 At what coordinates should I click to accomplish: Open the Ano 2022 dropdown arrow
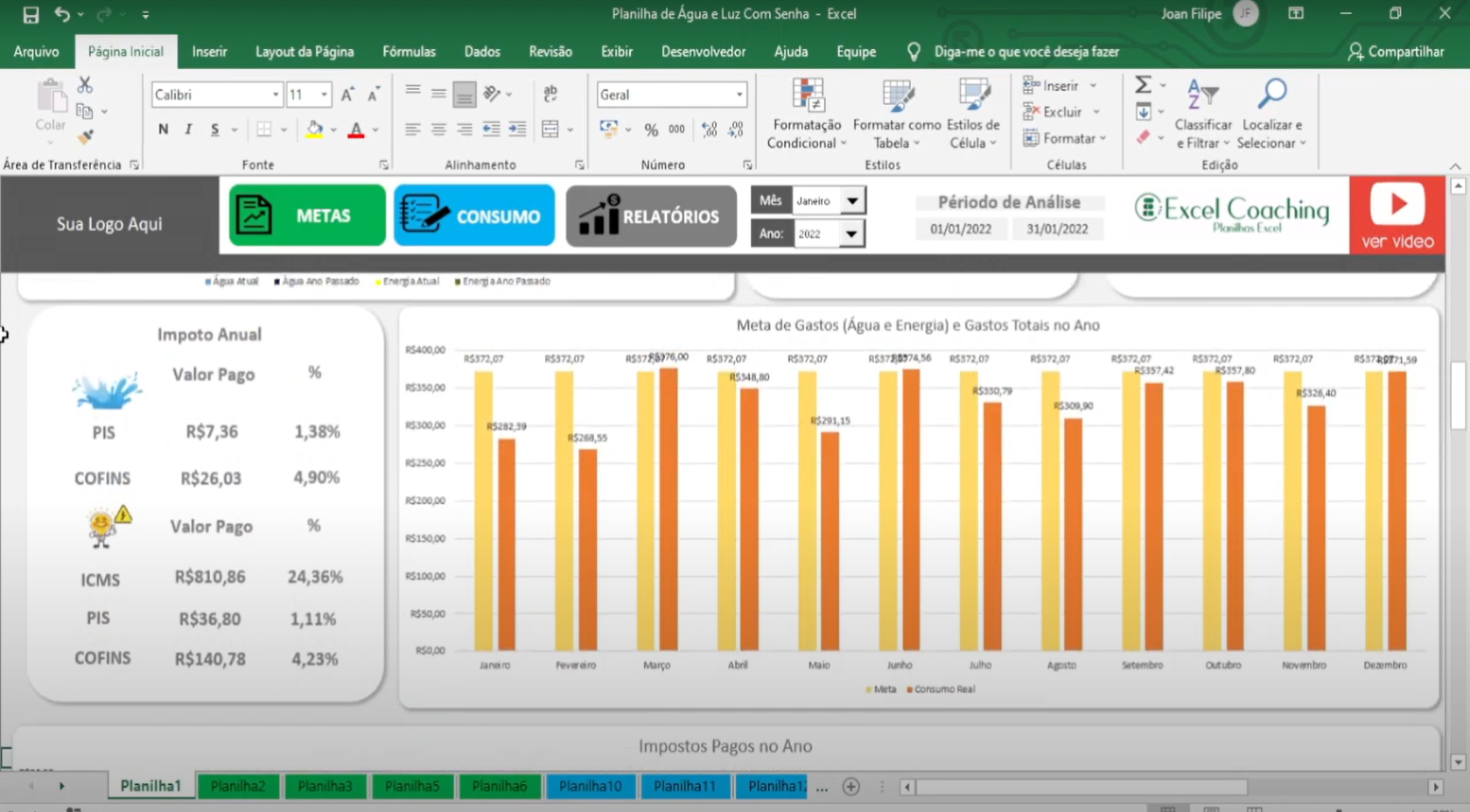click(852, 234)
